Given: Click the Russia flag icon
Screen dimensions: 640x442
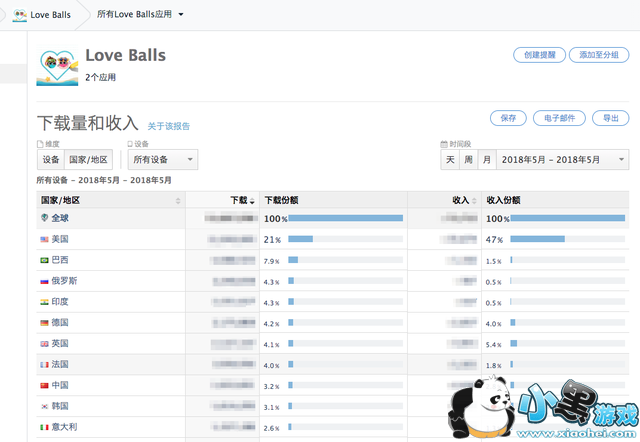Looking at the screenshot, I should coord(44,281).
